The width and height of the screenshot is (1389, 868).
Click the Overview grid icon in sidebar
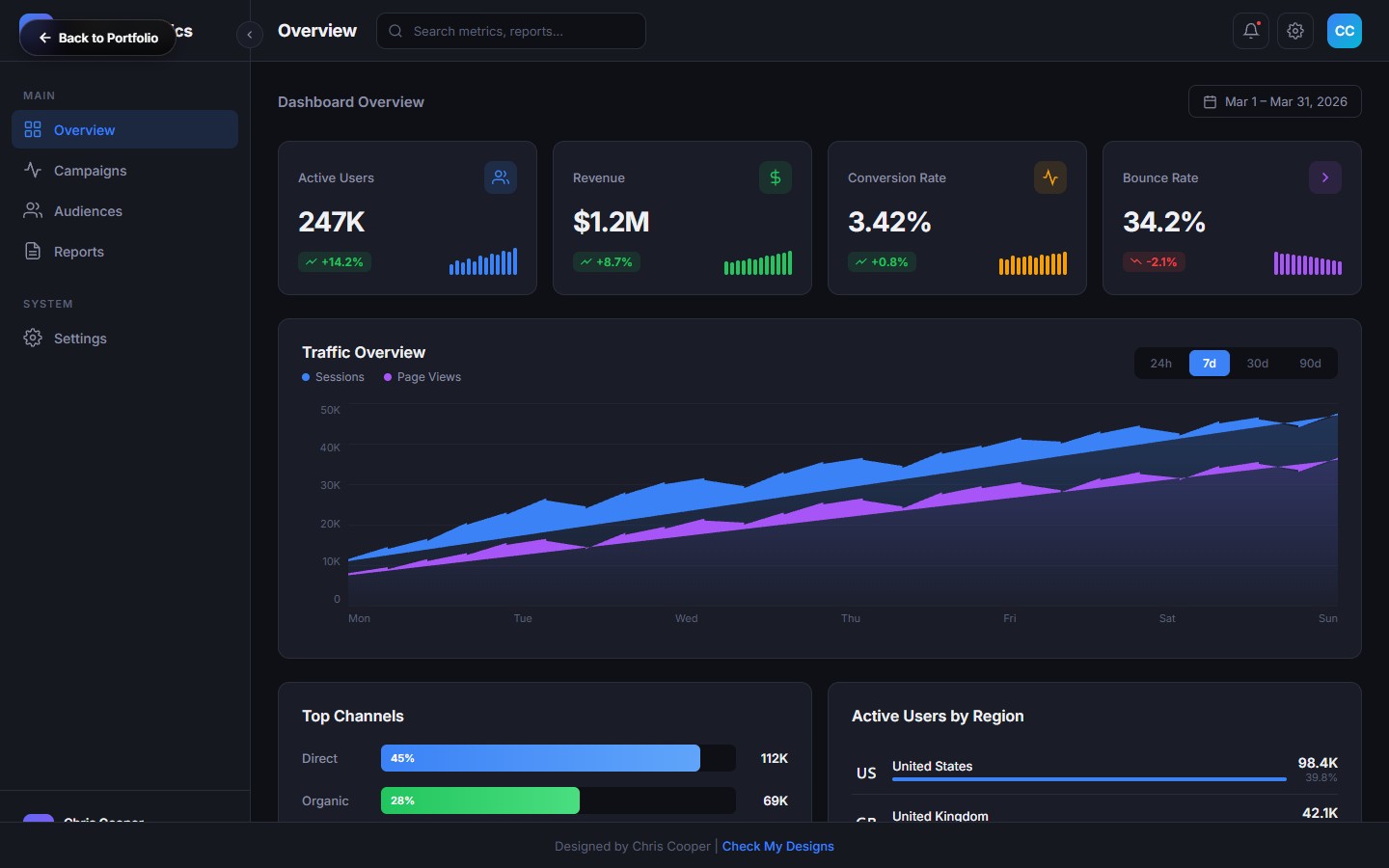(33, 129)
